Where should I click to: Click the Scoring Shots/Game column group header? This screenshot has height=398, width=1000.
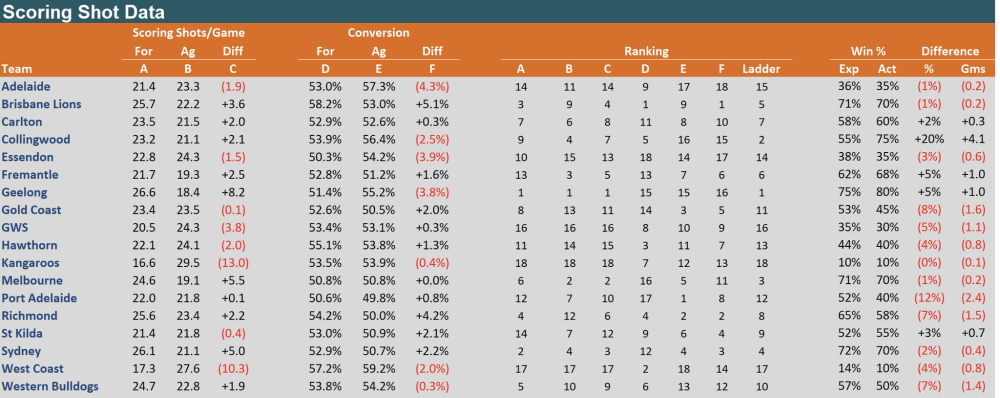coord(189,33)
